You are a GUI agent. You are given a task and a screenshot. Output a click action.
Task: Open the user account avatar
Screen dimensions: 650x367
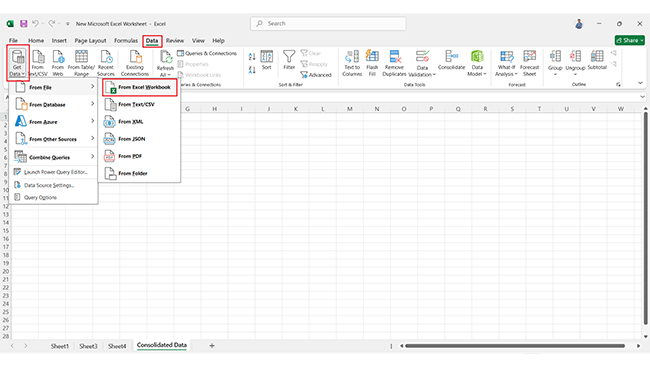579,24
